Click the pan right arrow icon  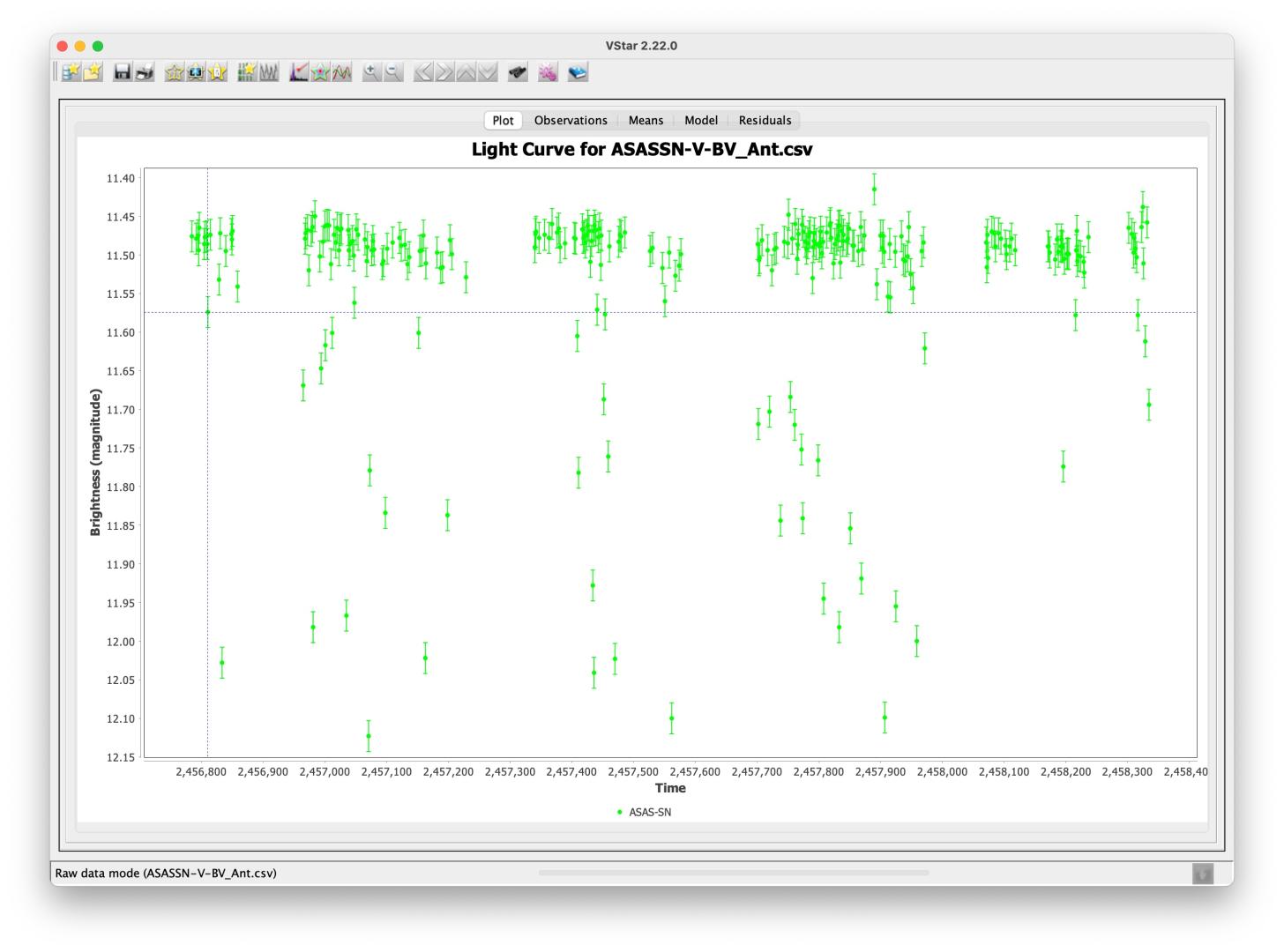coord(444,72)
